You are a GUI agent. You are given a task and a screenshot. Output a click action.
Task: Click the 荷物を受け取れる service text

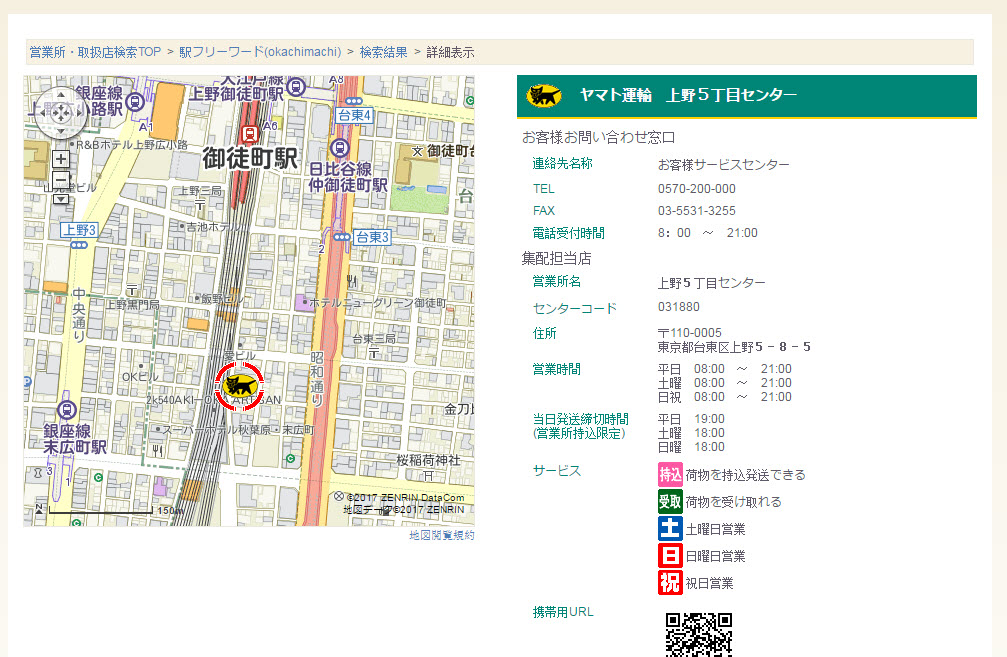pos(733,502)
